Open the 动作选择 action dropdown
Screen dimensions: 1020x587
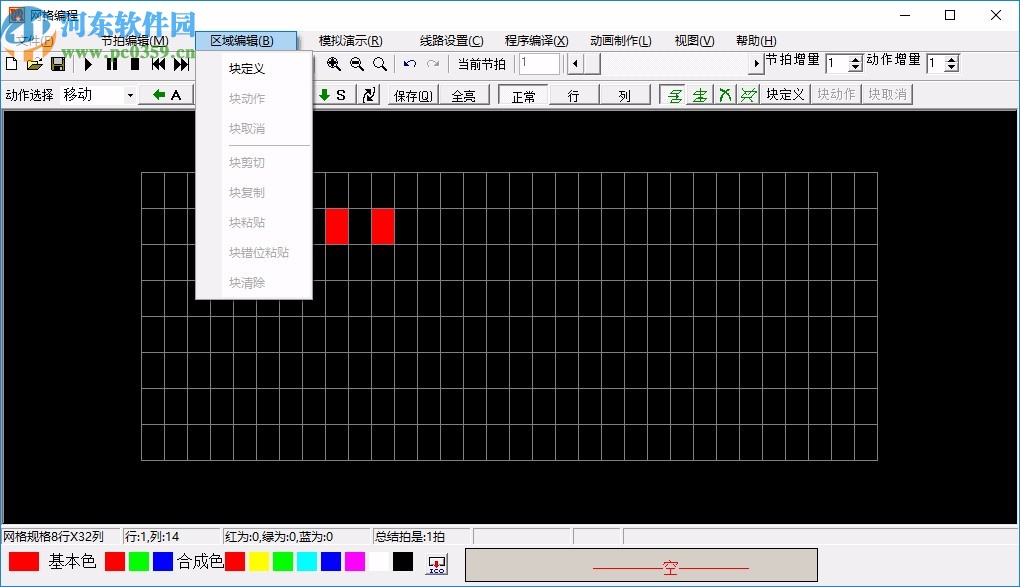point(131,94)
